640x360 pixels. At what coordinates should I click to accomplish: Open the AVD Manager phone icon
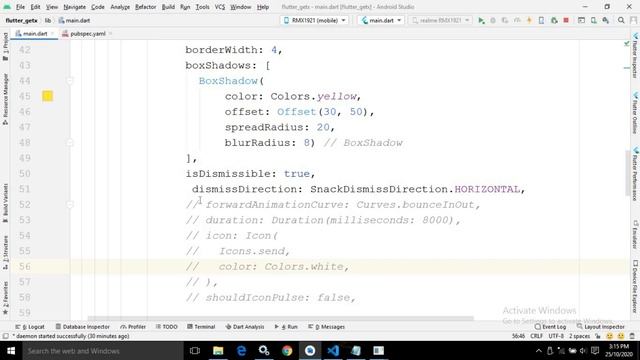[593, 20]
